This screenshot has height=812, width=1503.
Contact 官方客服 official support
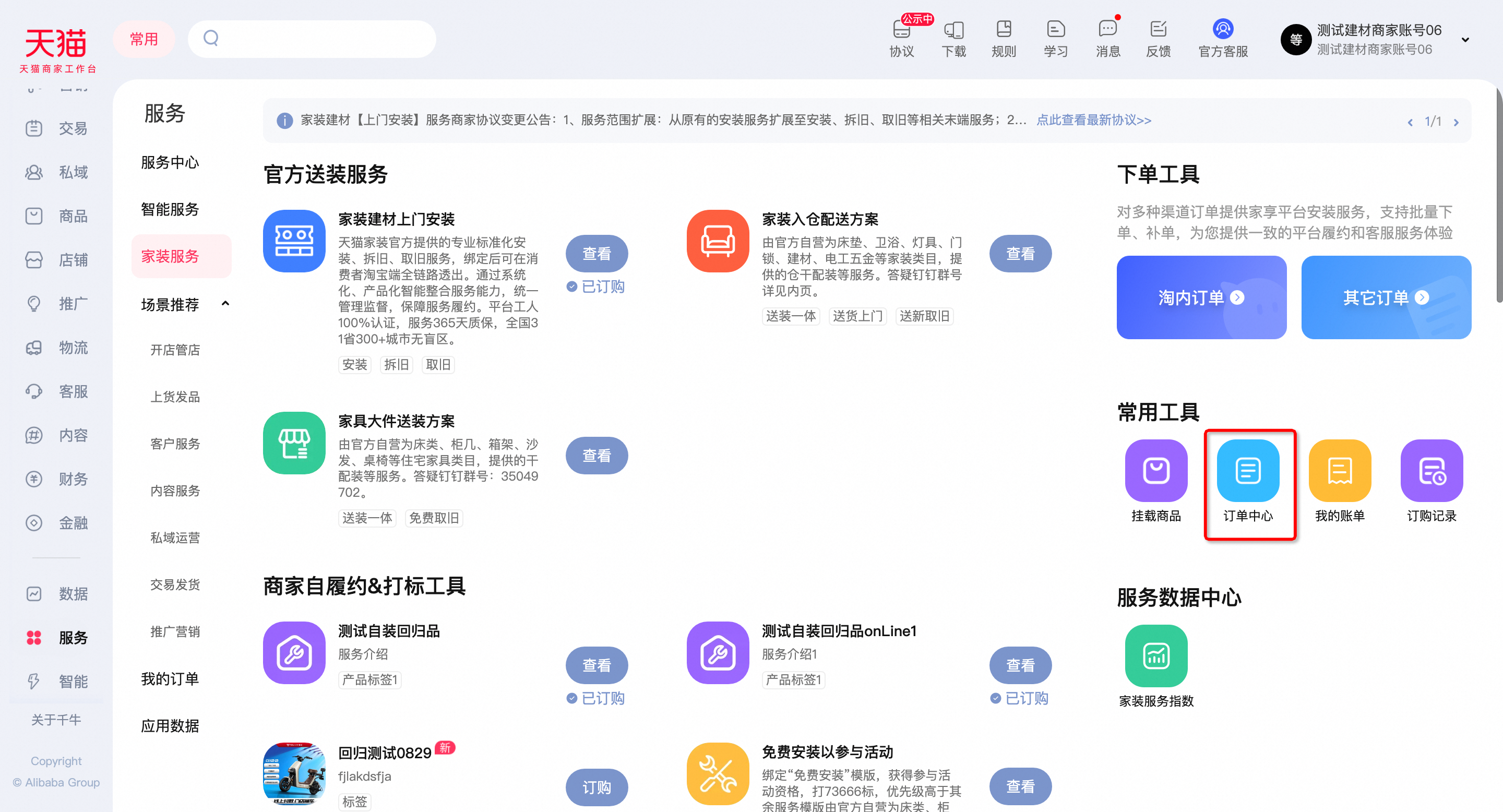(x=1223, y=39)
